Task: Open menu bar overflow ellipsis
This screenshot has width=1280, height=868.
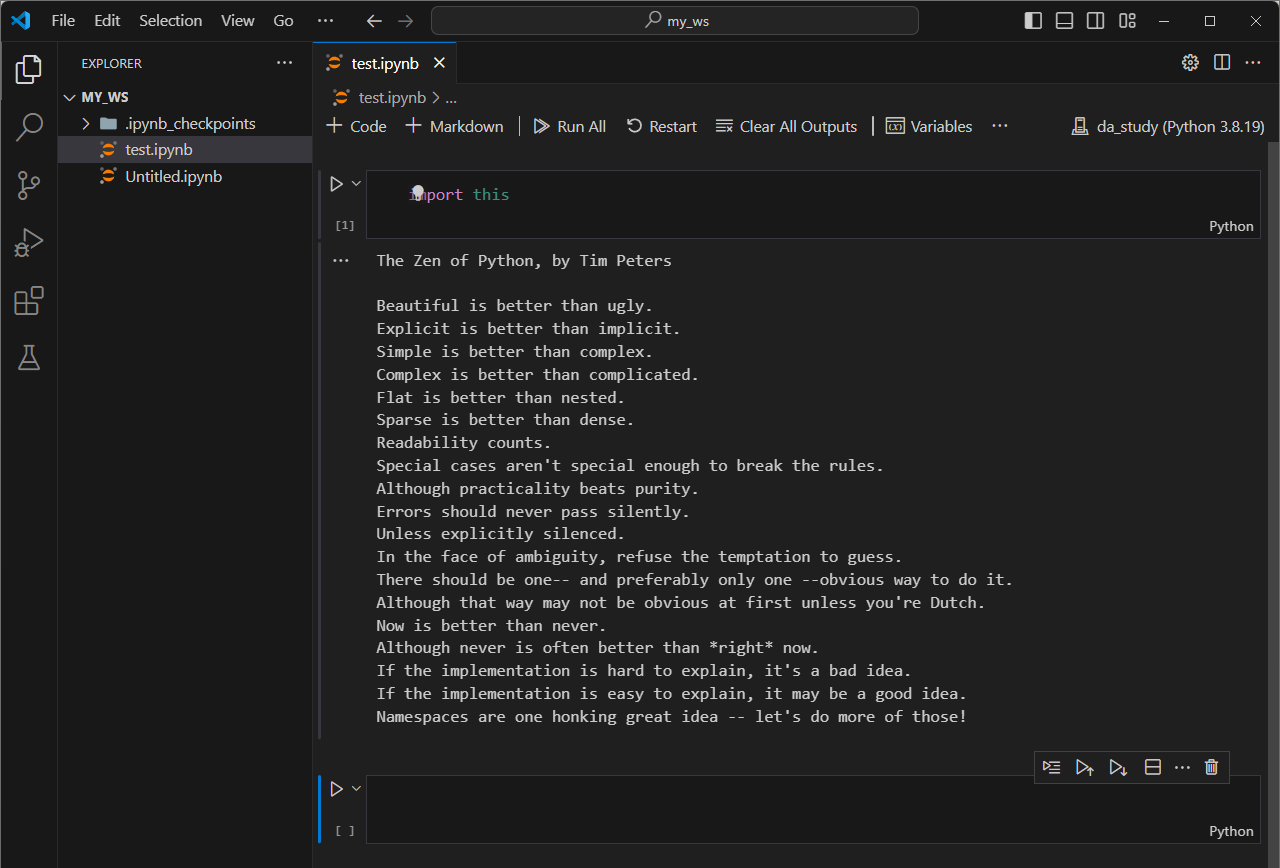Action: (x=325, y=20)
